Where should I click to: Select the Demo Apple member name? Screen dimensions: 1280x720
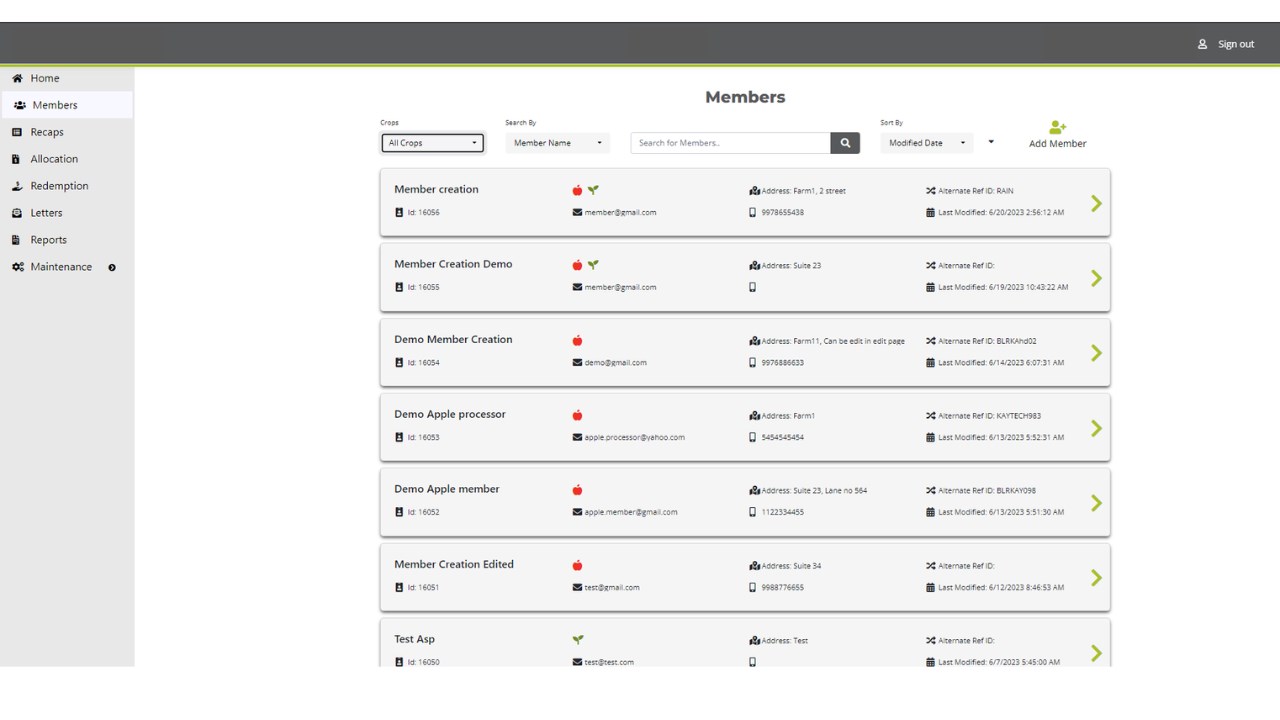(x=447, y=489)
